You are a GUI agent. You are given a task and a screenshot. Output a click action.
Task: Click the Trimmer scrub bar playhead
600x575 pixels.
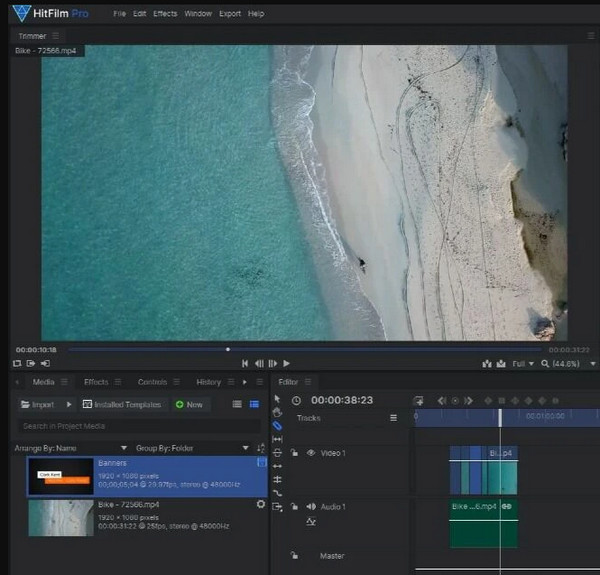[x=228, y=349]
